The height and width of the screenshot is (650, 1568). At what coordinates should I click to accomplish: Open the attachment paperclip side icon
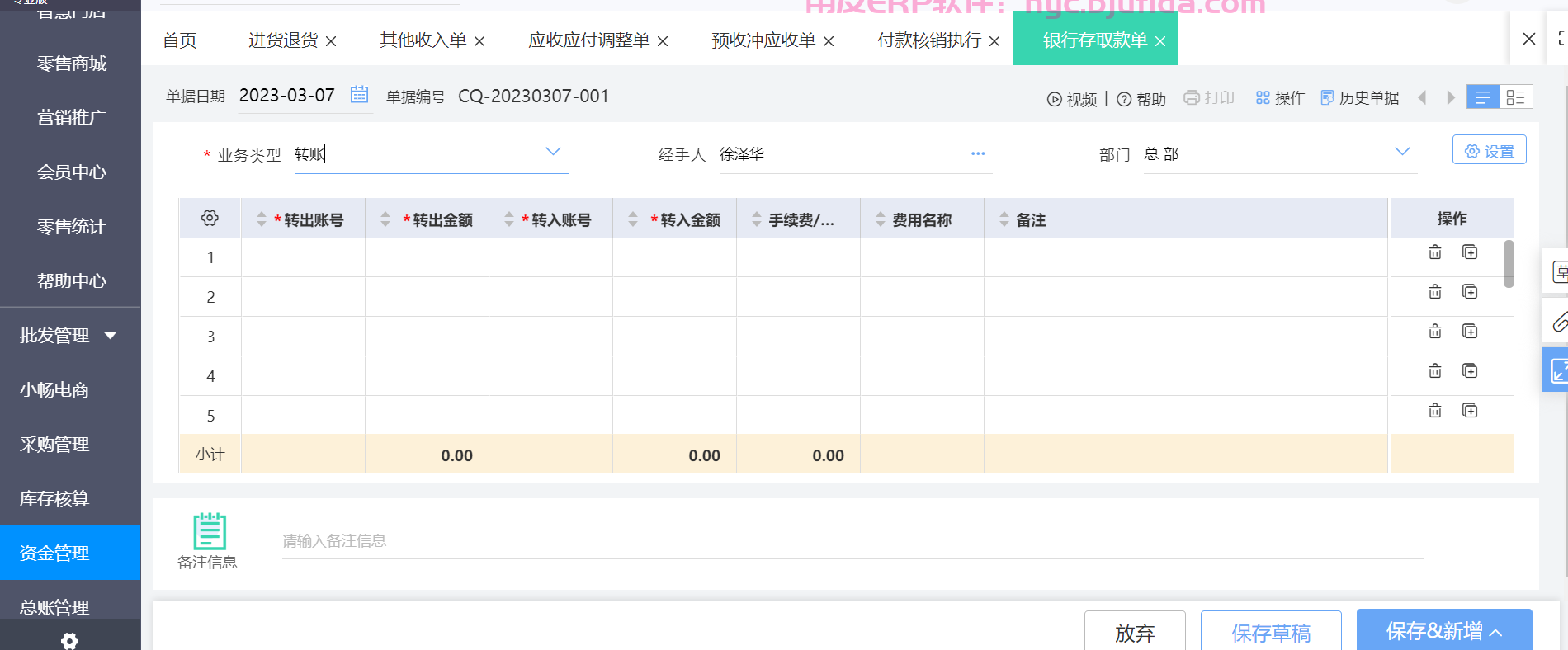pyautogui.click(x=1558, y=321)
